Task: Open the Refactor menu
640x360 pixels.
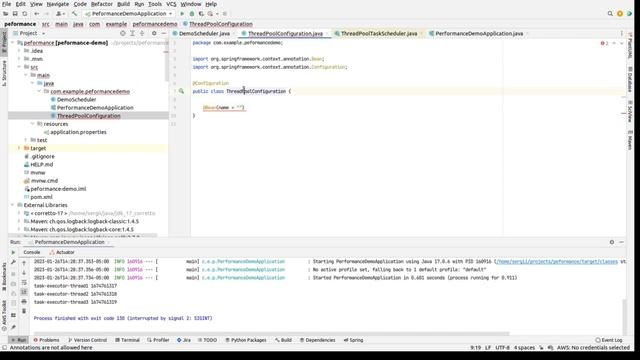Action: (x=102, y=4)
